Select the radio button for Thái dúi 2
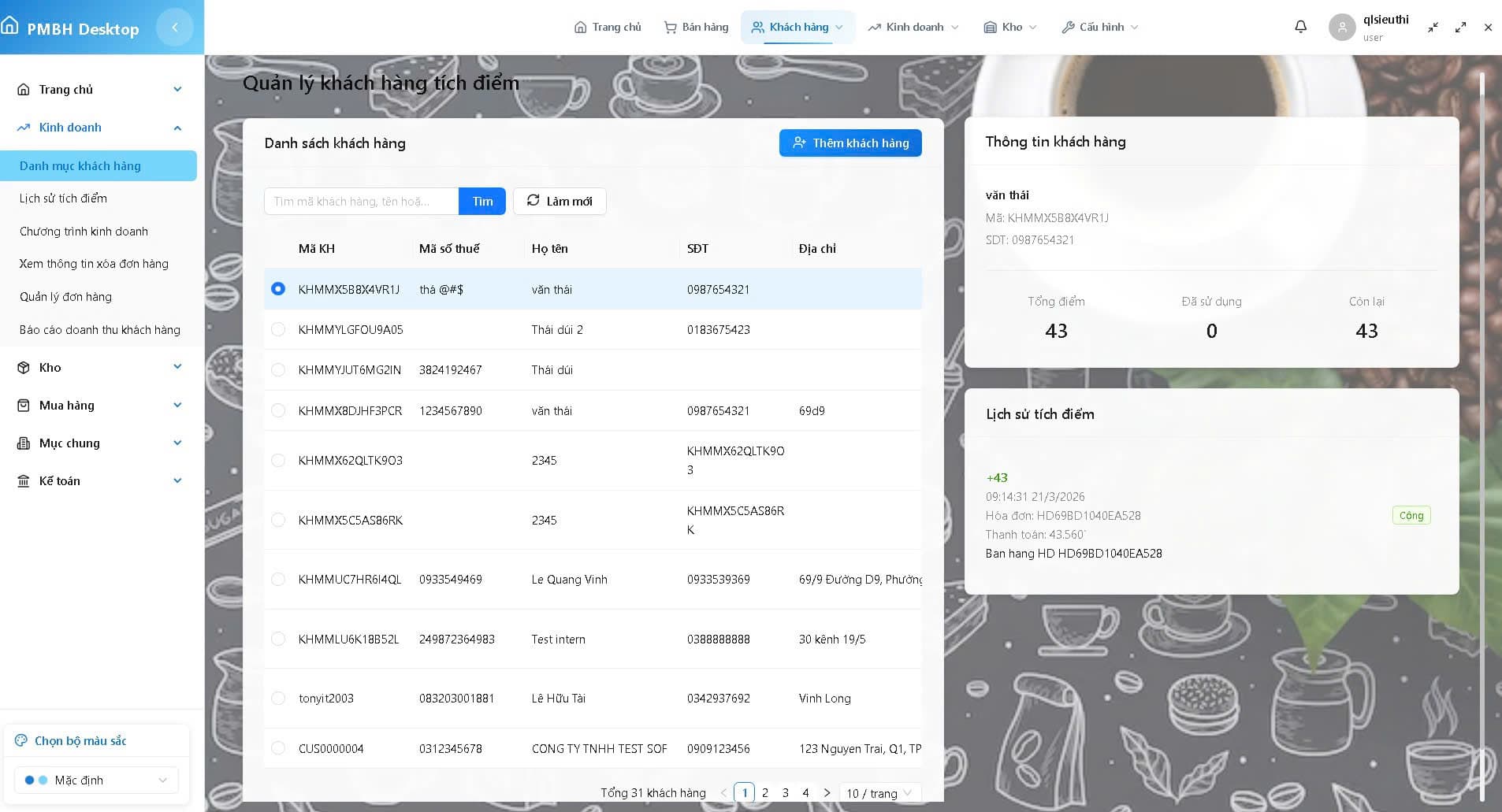 pos(277,329)
